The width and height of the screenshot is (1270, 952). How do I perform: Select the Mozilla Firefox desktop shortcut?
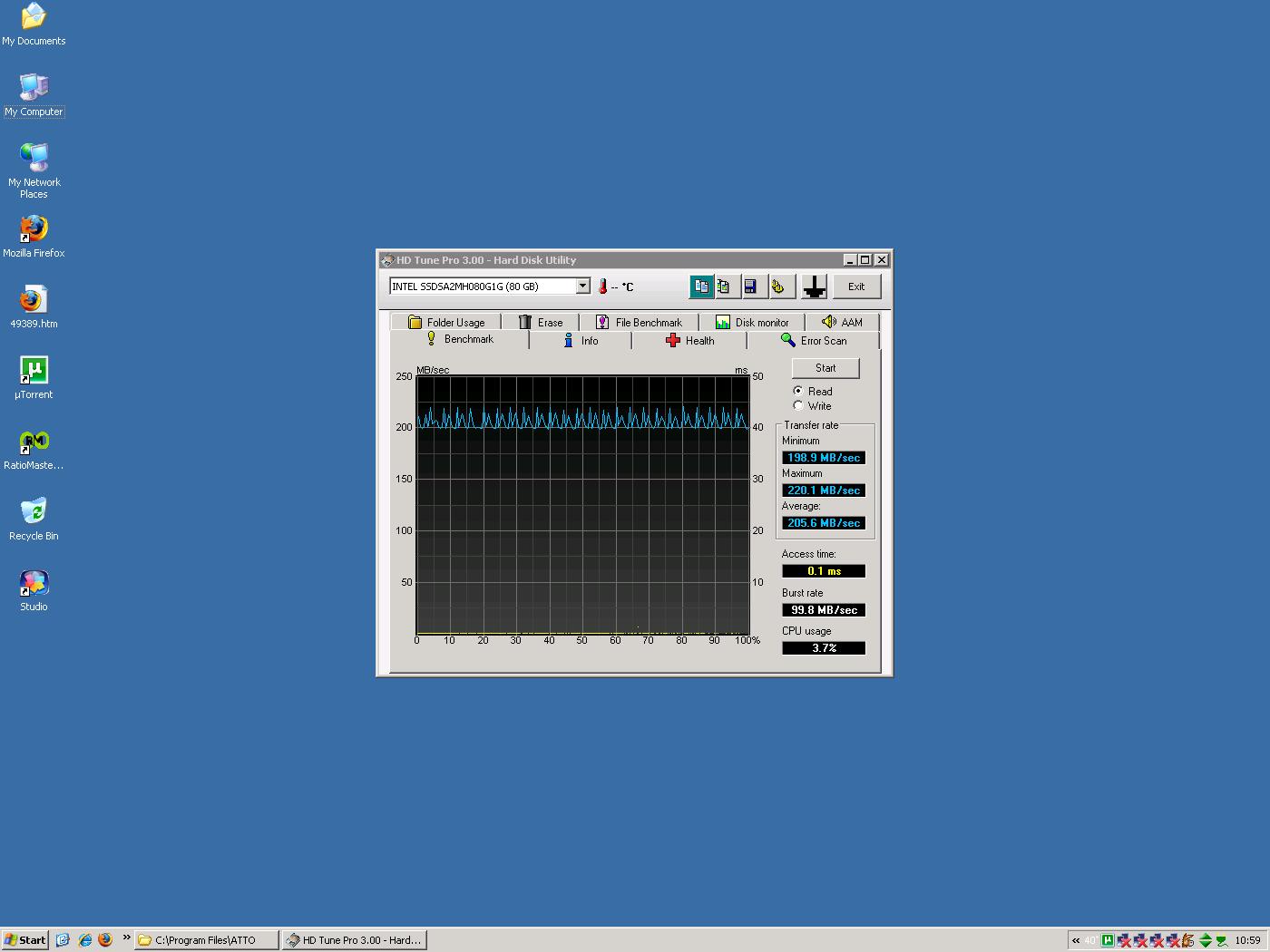click(34, 237)
